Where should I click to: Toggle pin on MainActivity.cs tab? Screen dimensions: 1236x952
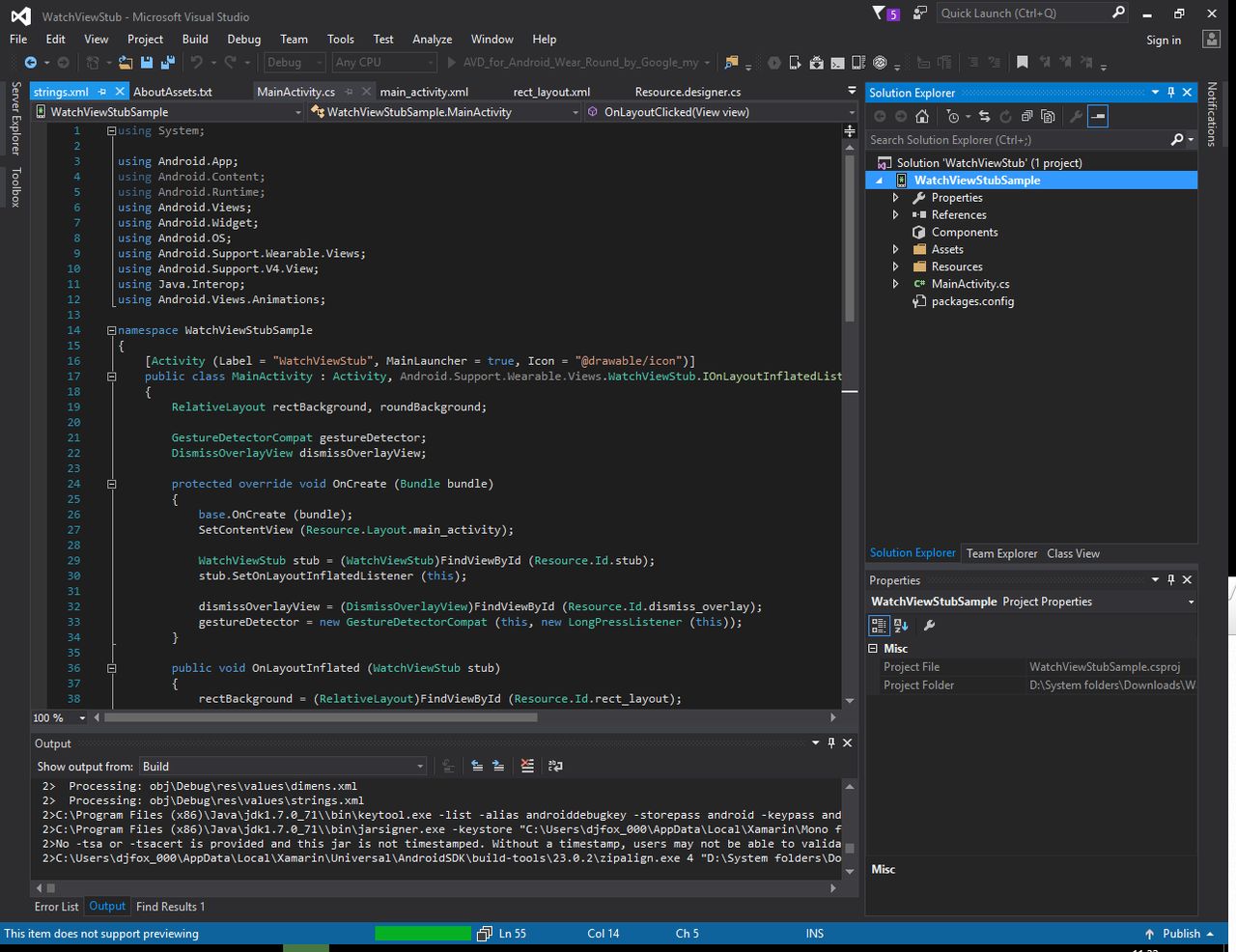point(349,92)
